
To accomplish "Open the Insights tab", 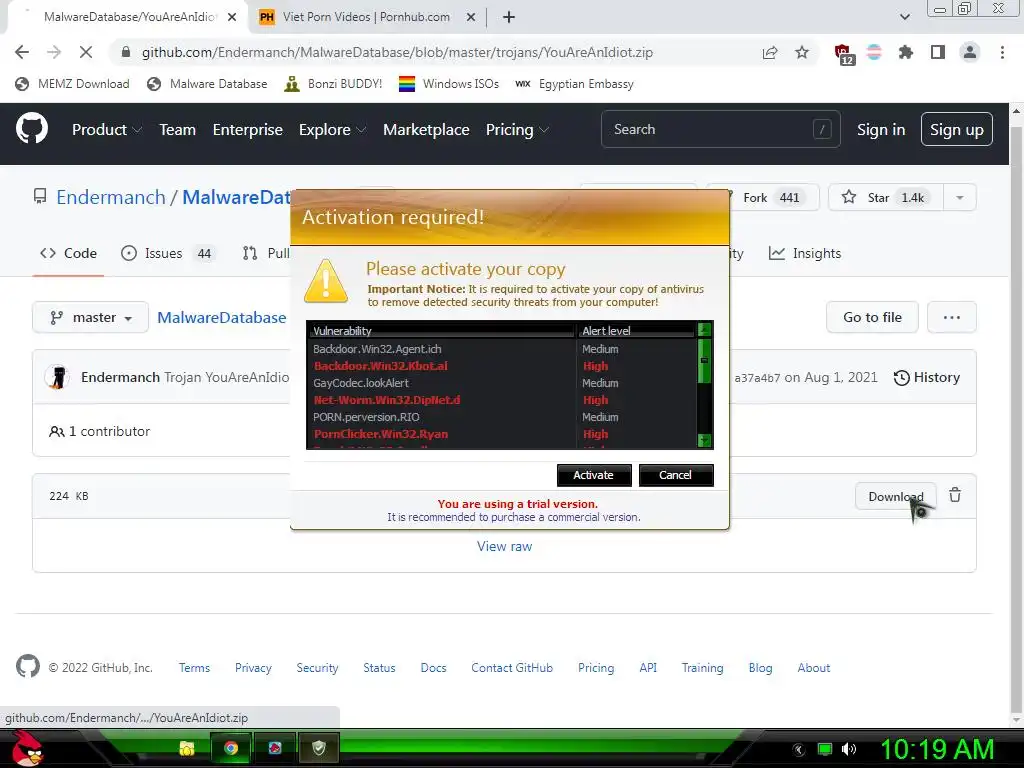I will pos(805,253).
